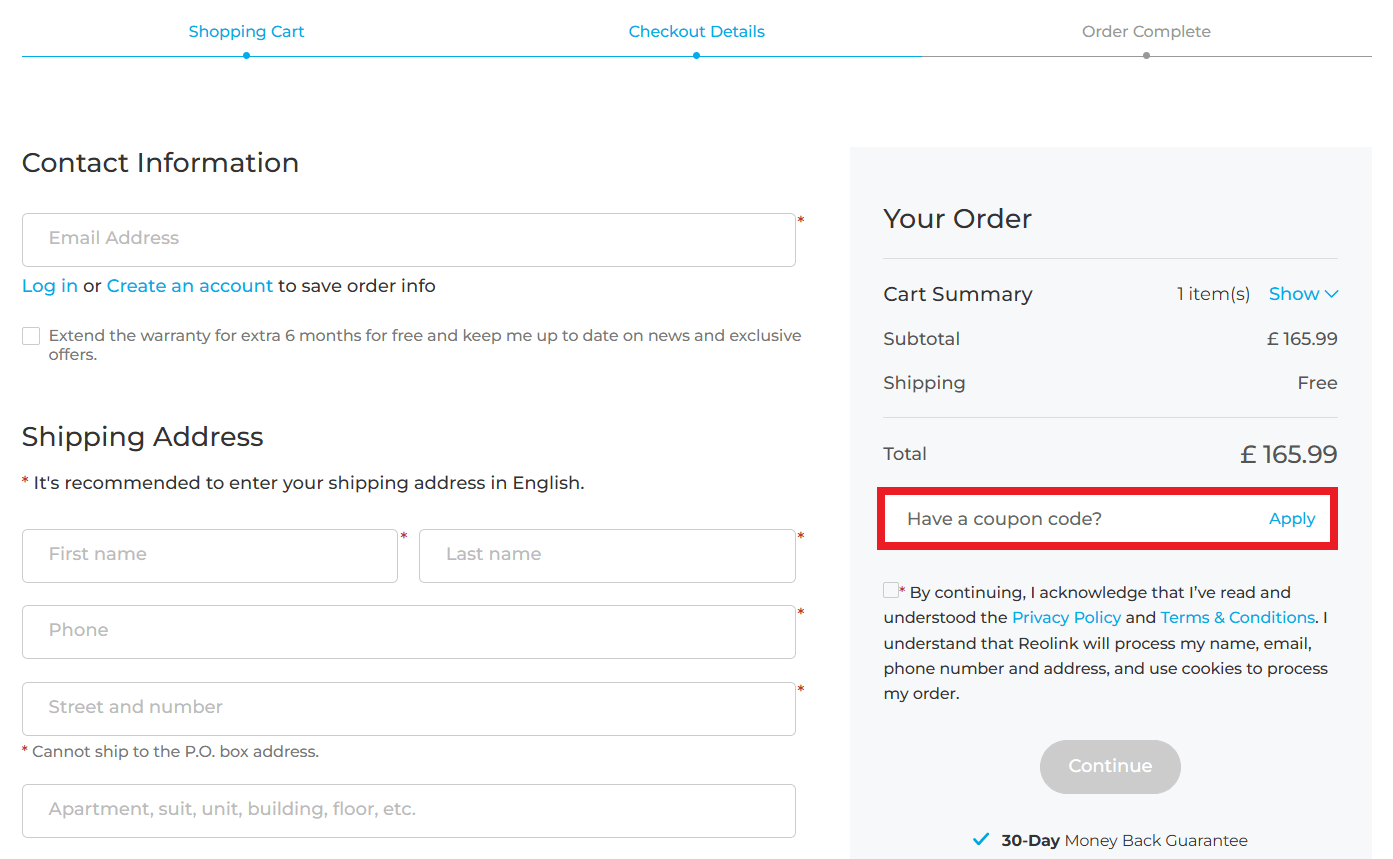Screen dimensions: 1393x859
Task: Click the Shopping Cart step
Action: tap(246, 32)
